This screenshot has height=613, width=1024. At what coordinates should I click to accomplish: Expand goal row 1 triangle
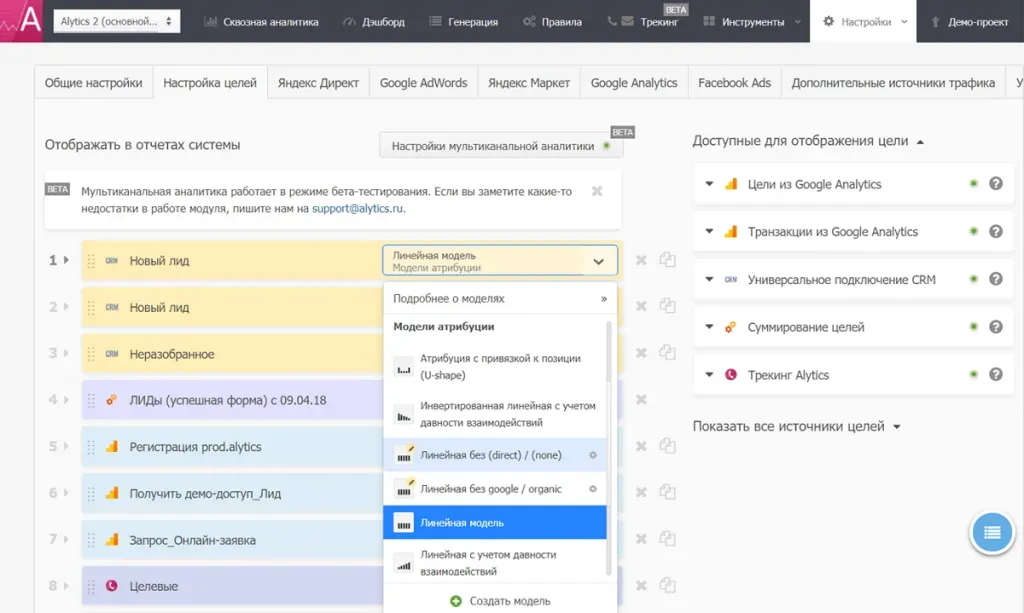66,260
